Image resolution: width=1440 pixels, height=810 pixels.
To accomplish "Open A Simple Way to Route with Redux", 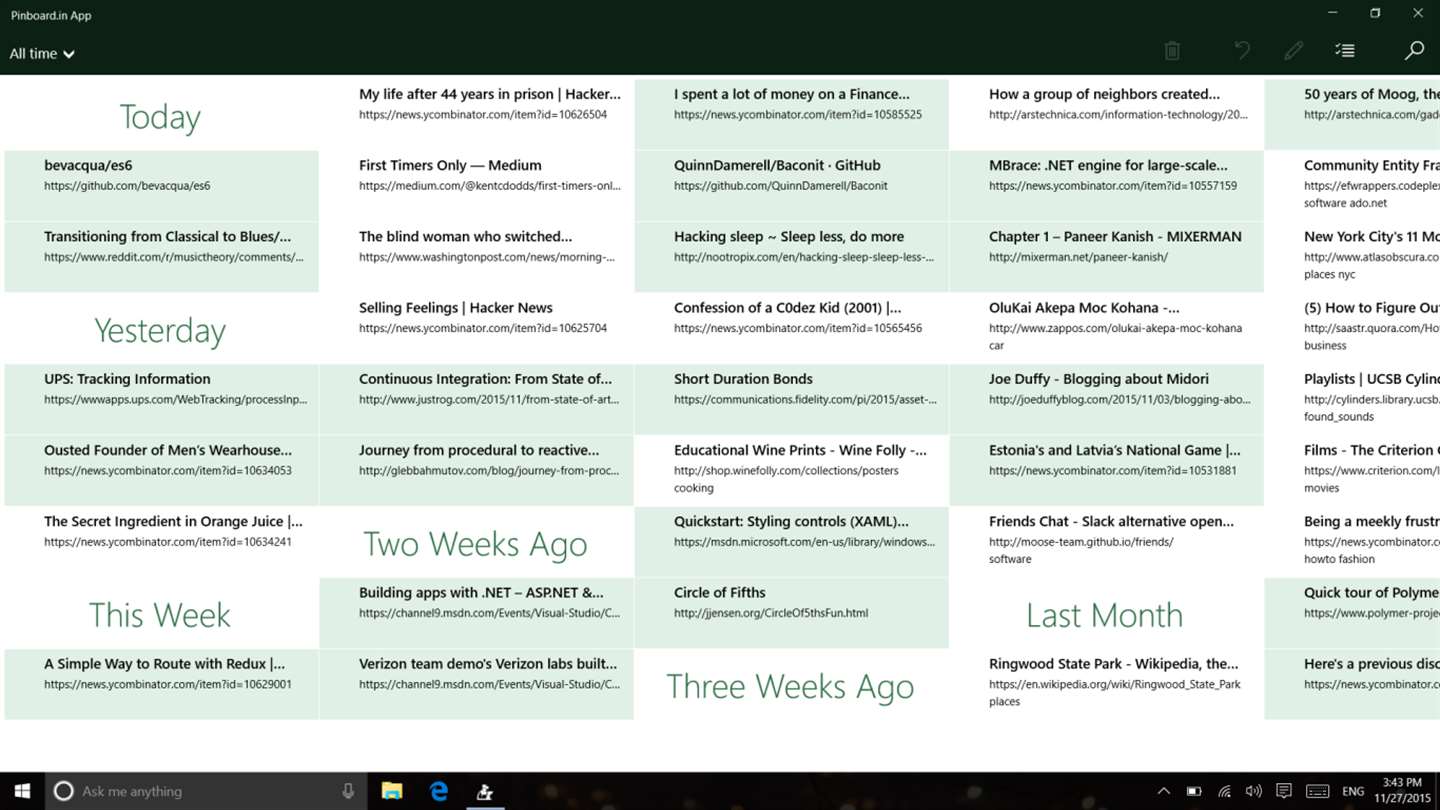I will click(x=162, y=684).
